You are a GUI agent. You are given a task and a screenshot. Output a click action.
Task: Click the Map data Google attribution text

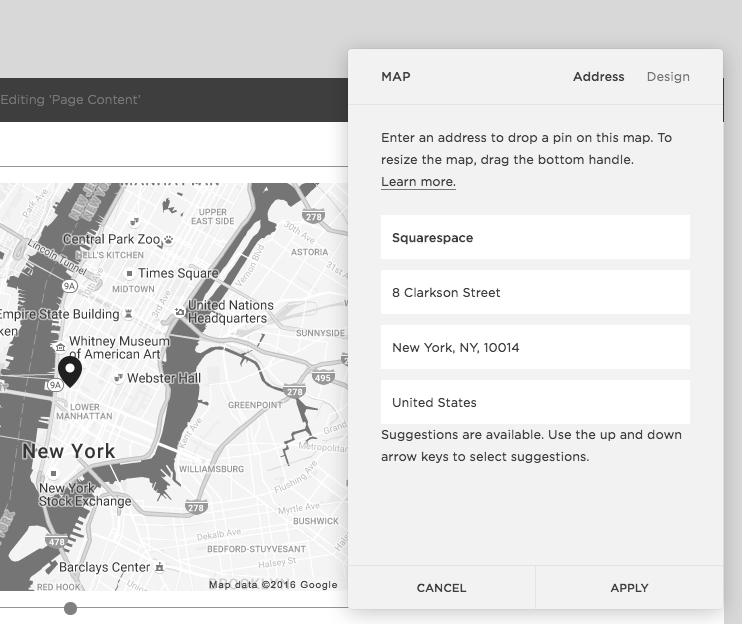point(273,585)
